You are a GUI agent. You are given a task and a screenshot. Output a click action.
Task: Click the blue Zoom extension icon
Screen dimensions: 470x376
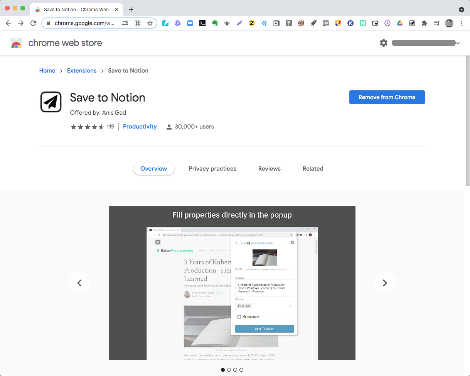coord(190,23)
